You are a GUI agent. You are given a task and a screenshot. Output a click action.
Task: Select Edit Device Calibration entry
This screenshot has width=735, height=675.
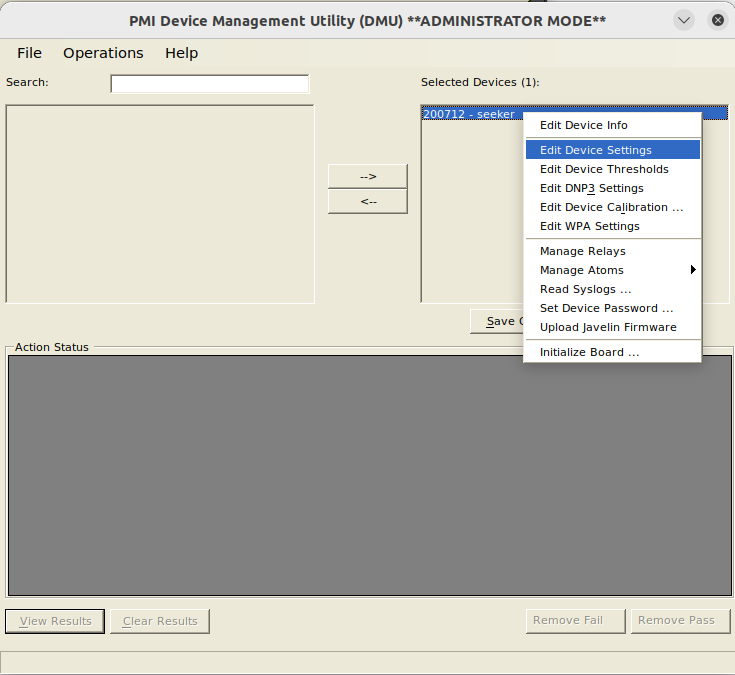tap(611, 207)
